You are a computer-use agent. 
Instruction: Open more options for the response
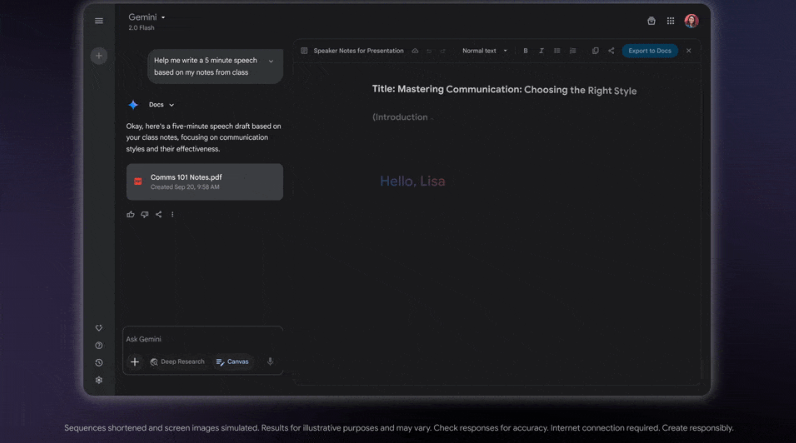(x=173, y=215)
